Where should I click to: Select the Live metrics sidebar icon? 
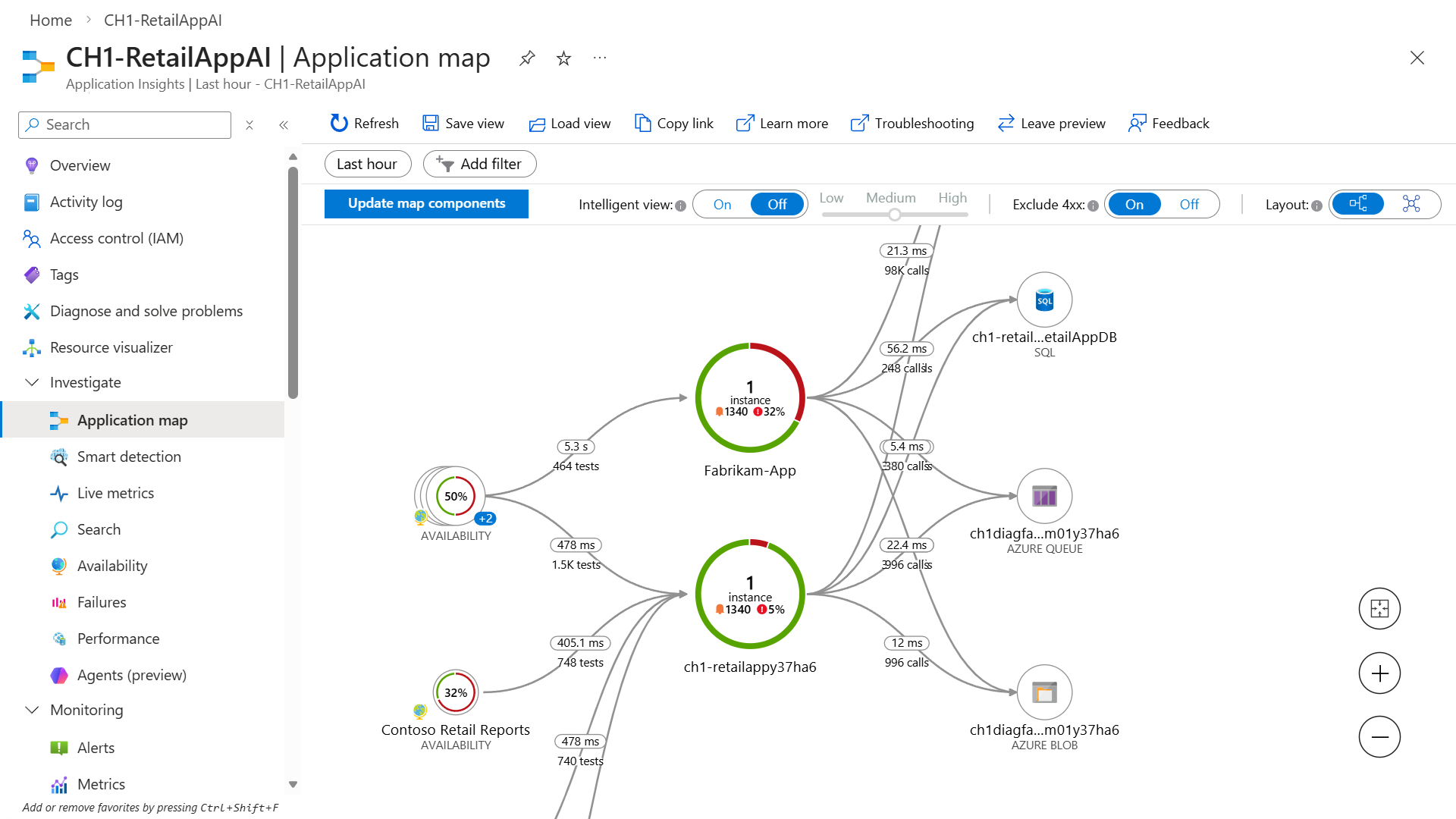coord(60,493)
